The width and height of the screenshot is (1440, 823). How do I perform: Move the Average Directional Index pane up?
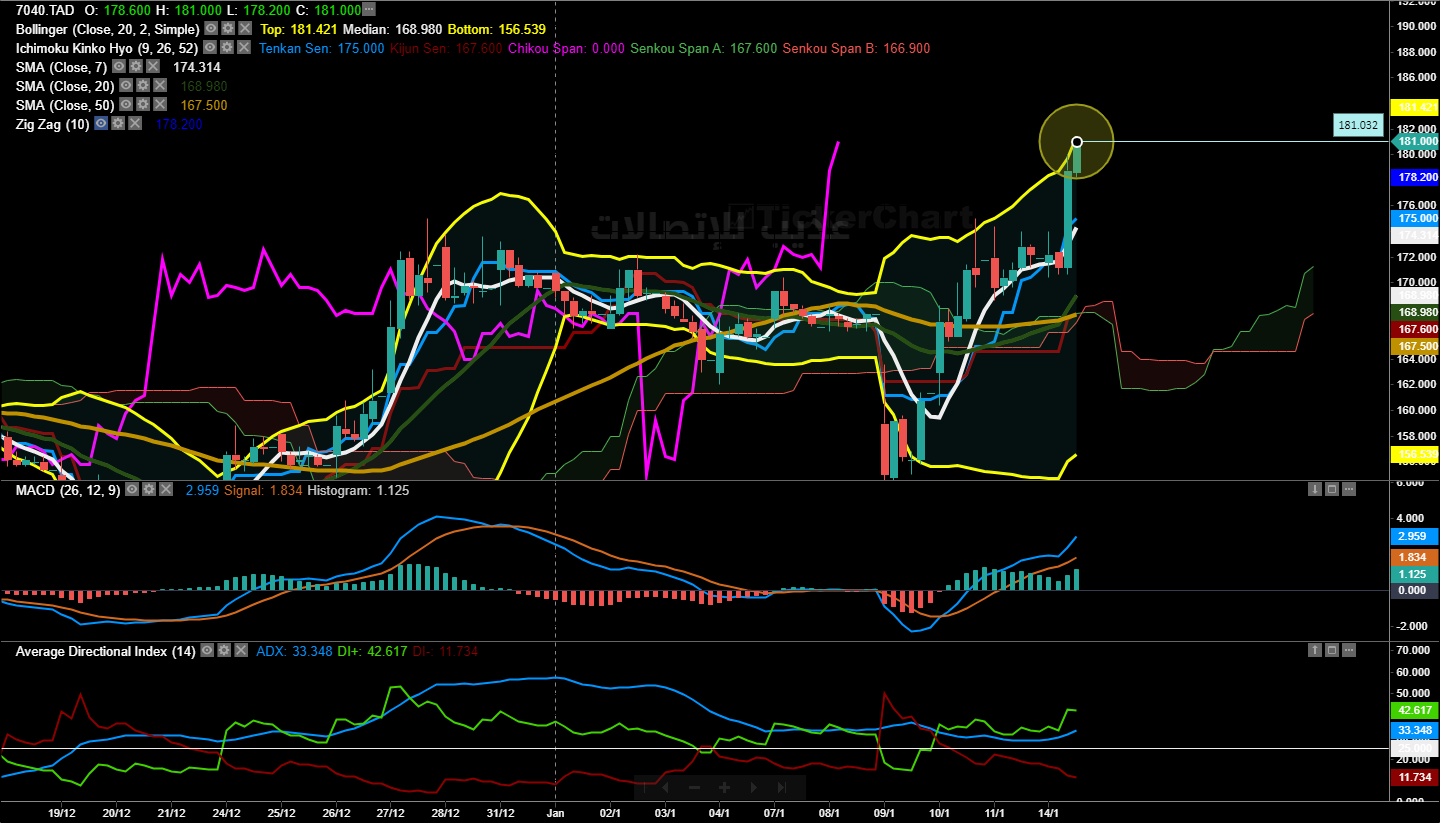[x=1315, y=650]
